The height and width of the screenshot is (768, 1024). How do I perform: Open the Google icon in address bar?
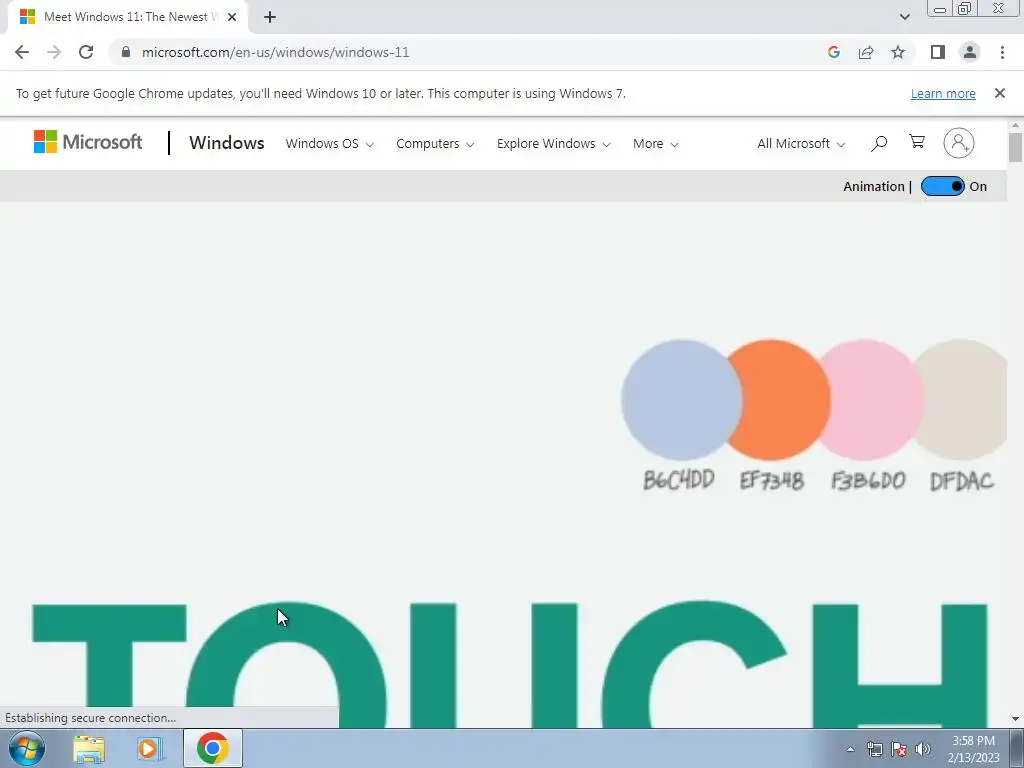pyautogui.click(x=833, y=52)
